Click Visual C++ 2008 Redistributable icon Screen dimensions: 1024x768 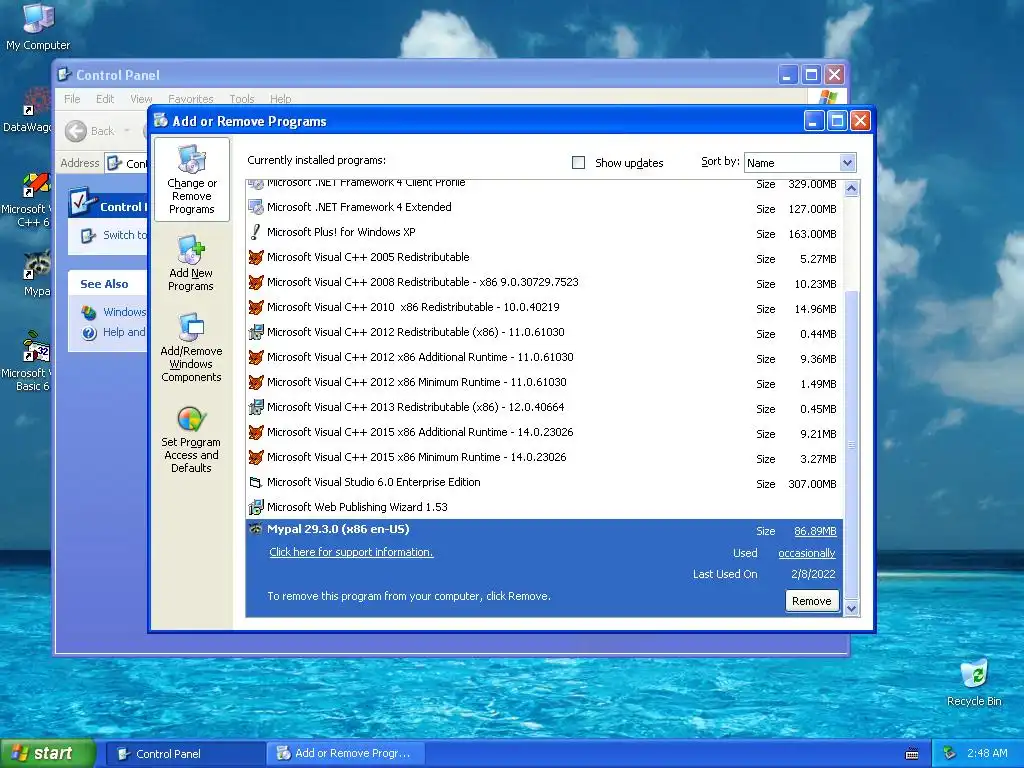(x=256, y=282)
